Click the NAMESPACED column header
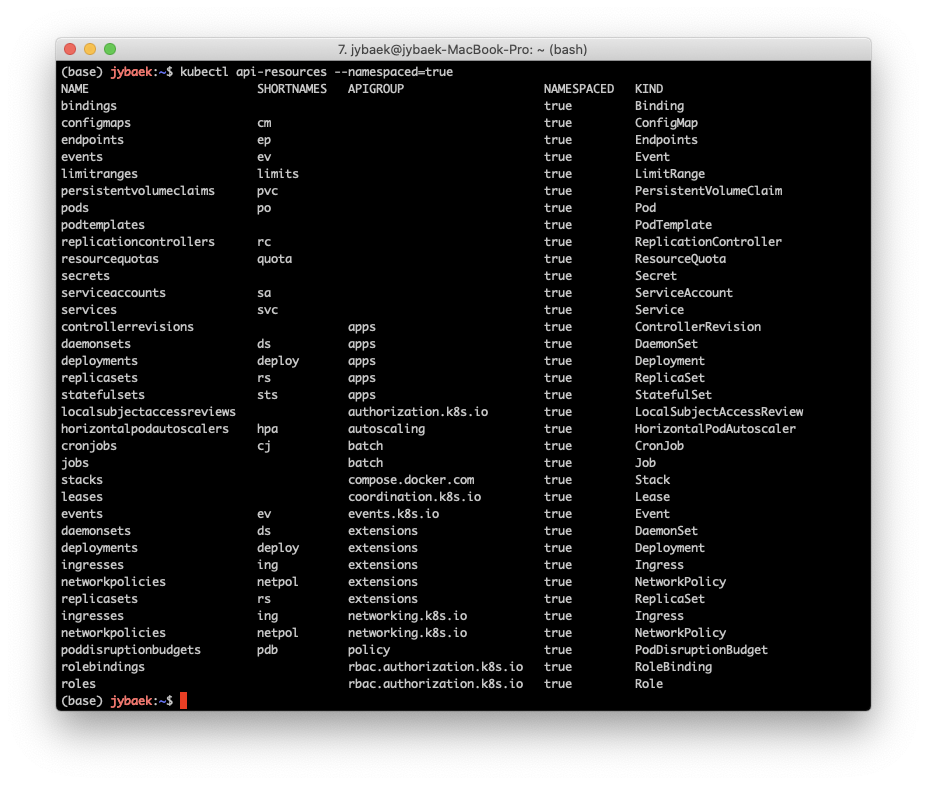The image size is (927, 785). pos(579,89)
